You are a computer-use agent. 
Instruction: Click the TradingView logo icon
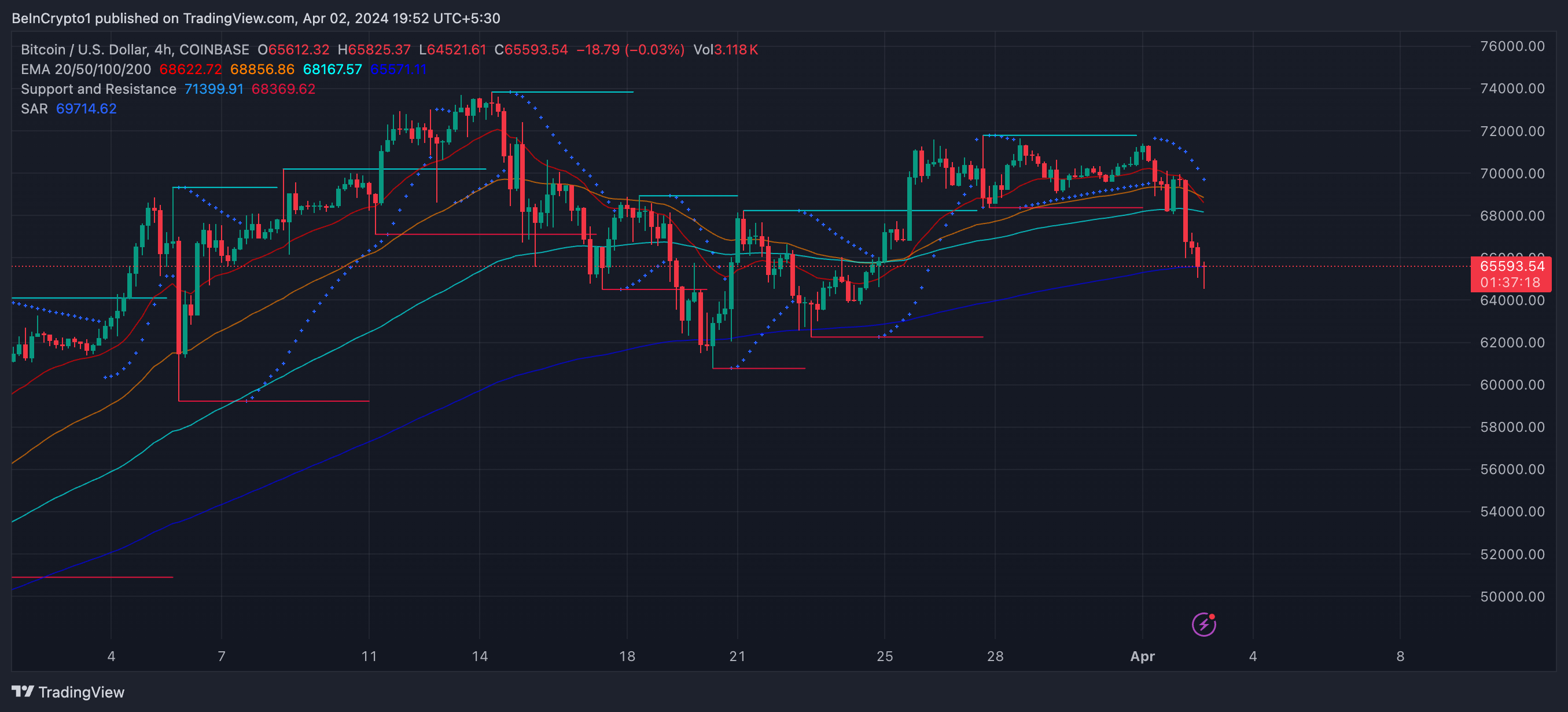23,691
